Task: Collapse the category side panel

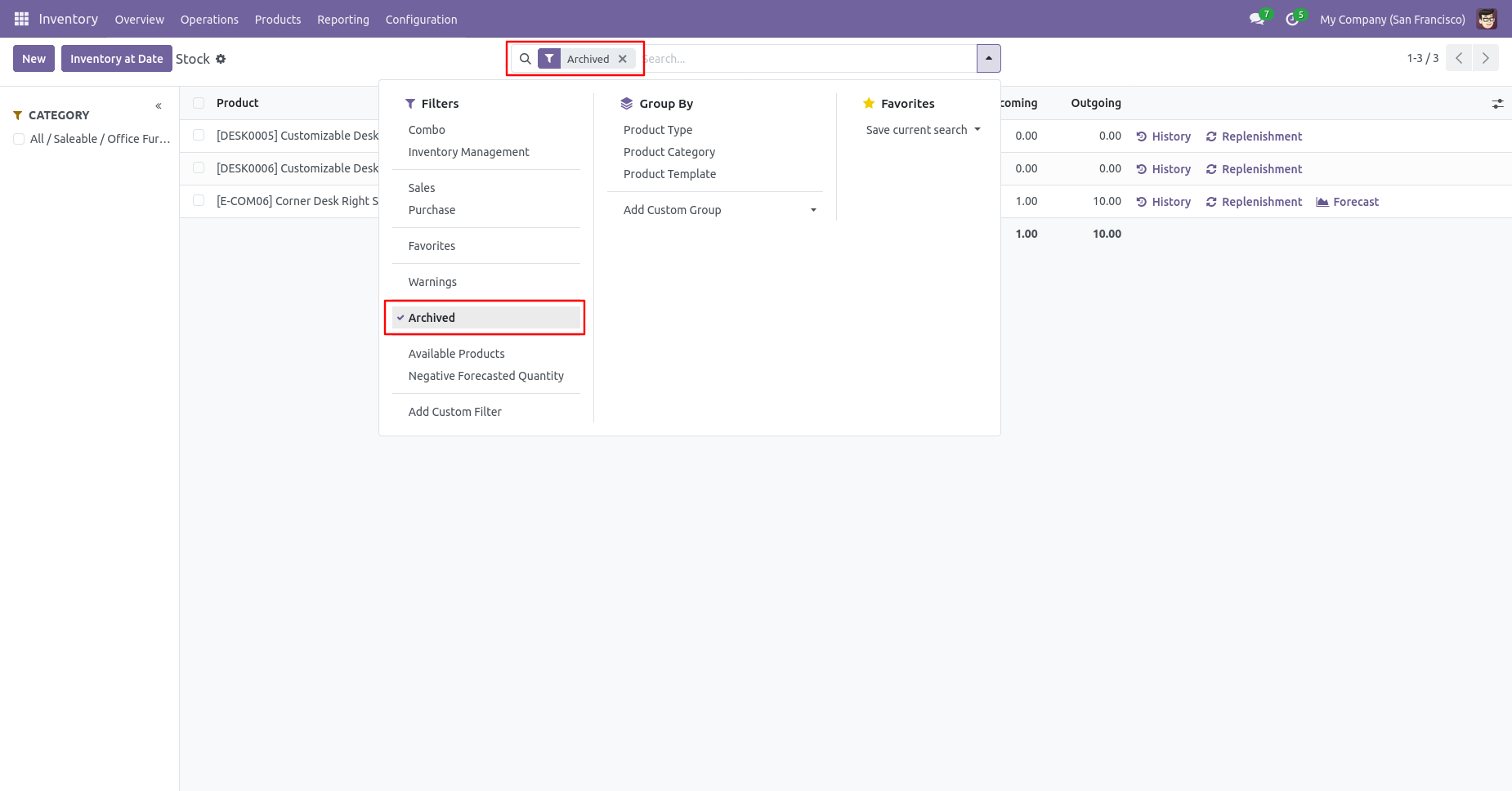Action: [x=159, y=106]
